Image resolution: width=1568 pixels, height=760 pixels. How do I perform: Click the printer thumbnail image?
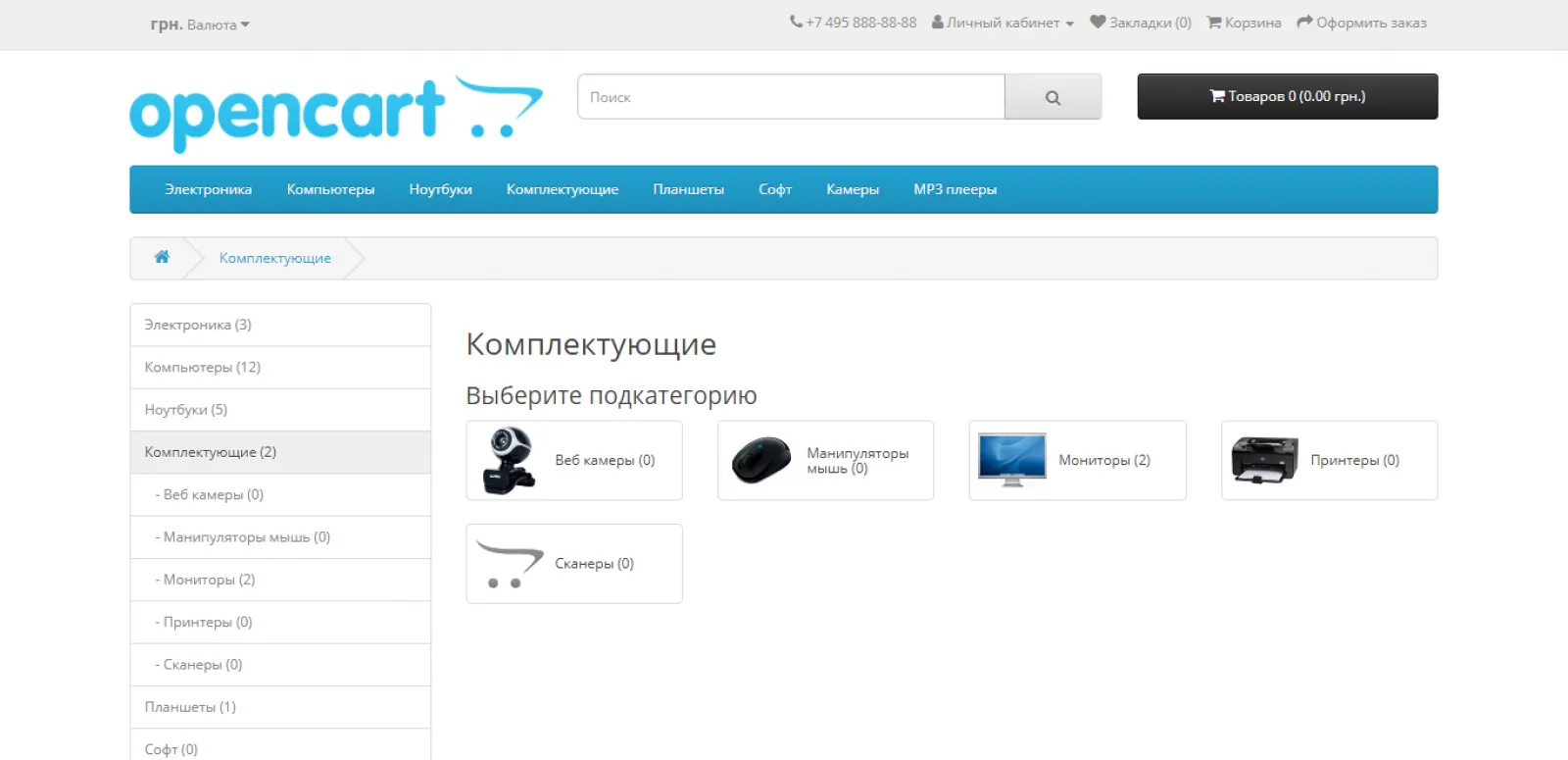pyautogui.click(x=1265, y=460)
